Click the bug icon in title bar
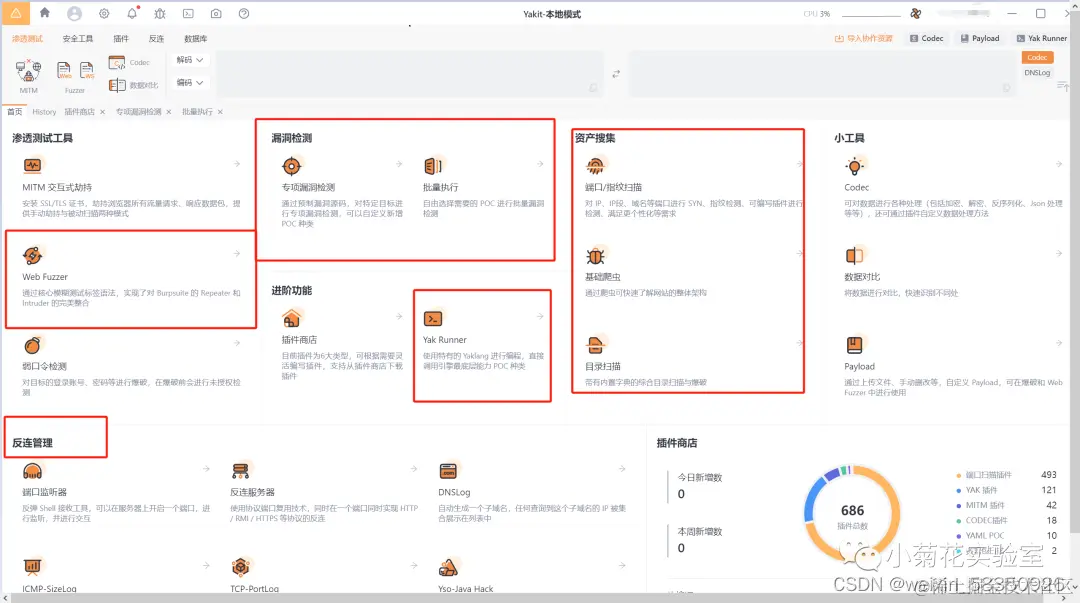 pyautogui.click(x=160, y=13)
